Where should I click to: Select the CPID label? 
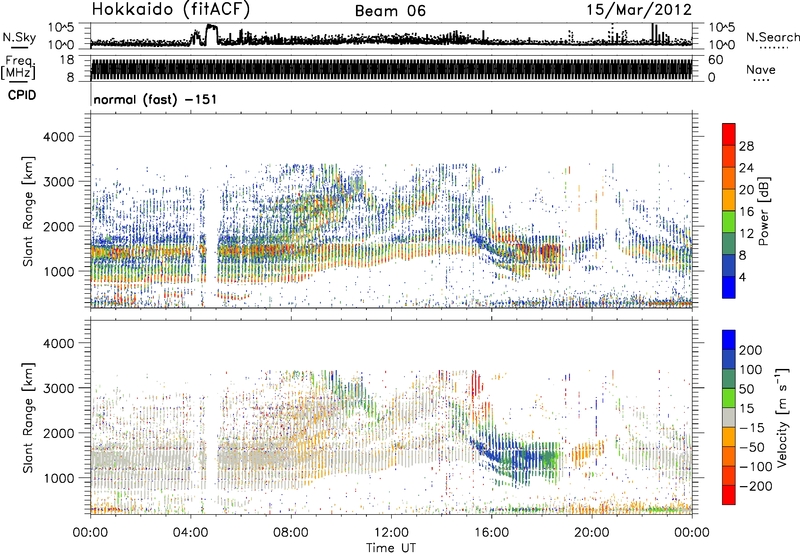click(x=22, y=95)
